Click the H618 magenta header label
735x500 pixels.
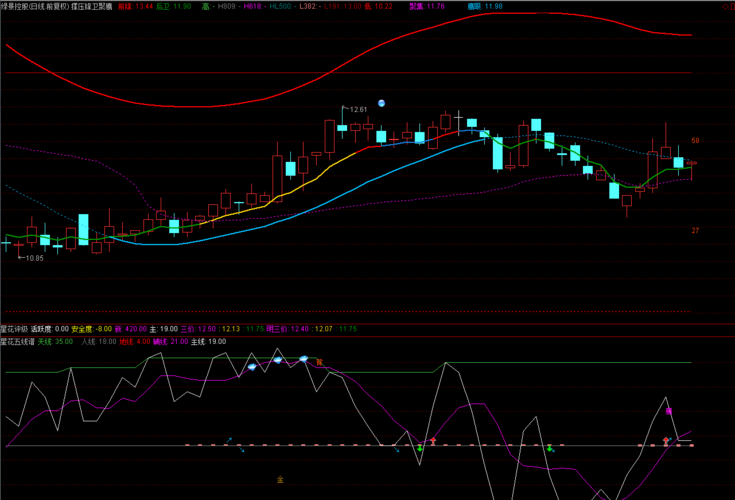(254, 7)
